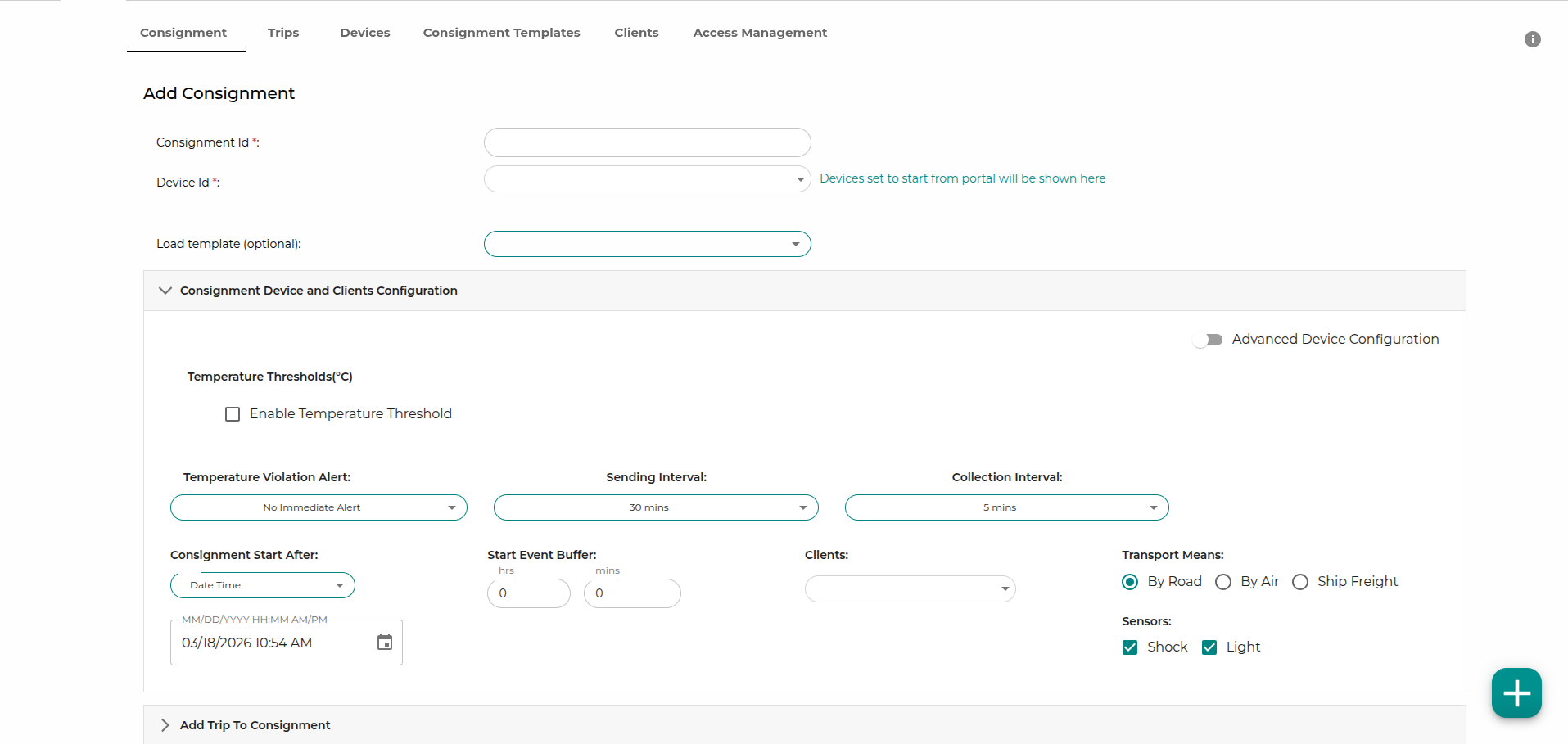Check Enable Temperature Threshold checkbox
The height and width of the screenshot is (744, 1568).
pyautogui.click(x=233, y=414)
